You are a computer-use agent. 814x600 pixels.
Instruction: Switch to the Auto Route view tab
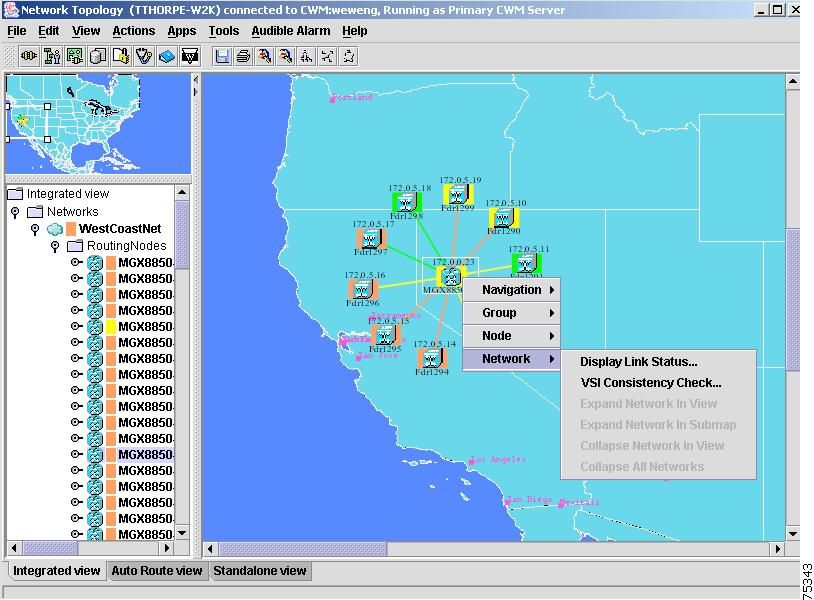click(x=156, y=570)
